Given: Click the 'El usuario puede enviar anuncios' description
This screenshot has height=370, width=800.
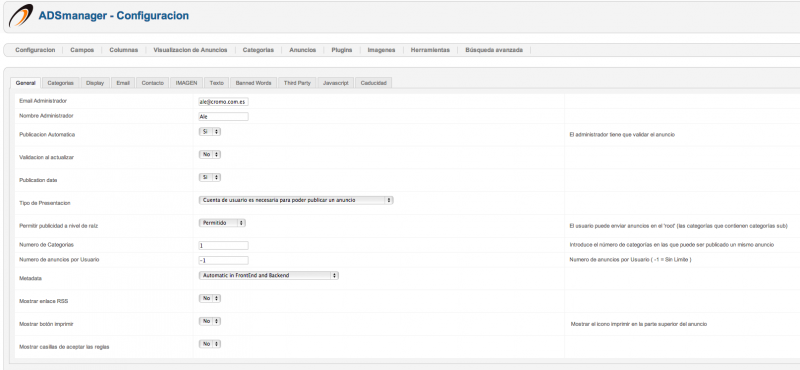Looking at the screenshot, I should point(679,226).
